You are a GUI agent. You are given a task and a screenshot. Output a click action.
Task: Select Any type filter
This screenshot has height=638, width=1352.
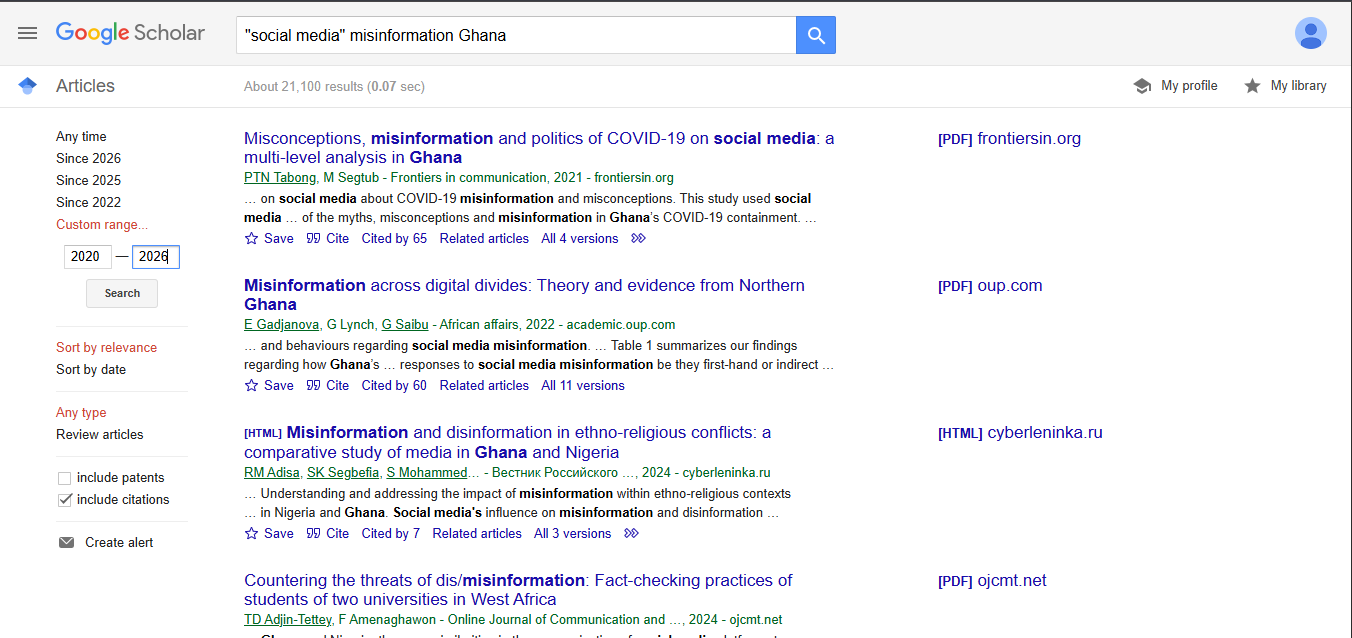(x=81, y=412)
